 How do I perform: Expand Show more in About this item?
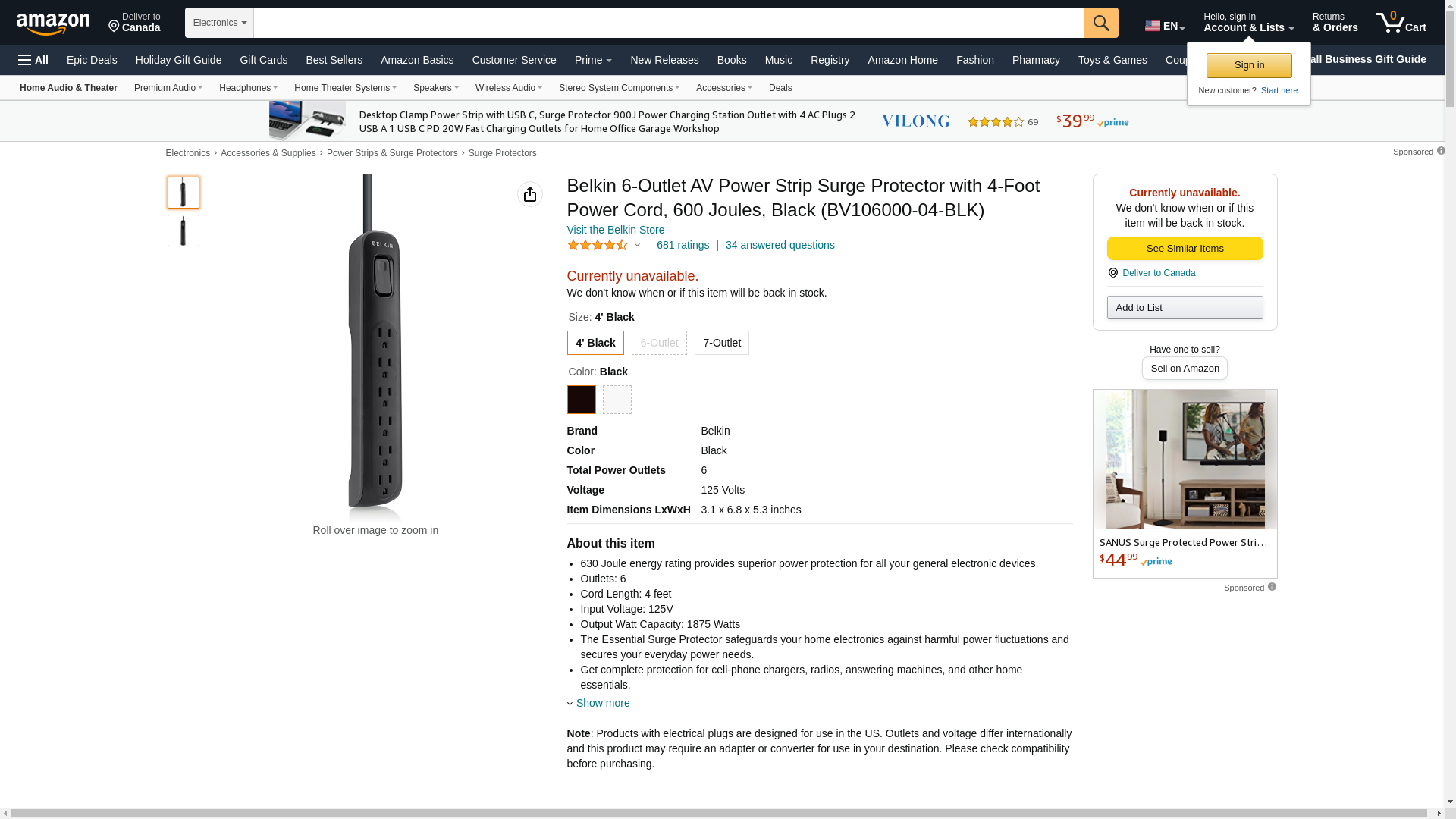pos(602,703)
